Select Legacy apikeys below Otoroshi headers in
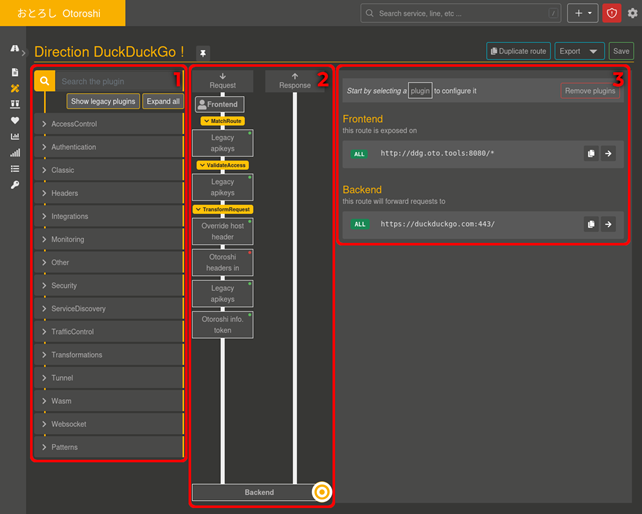The width and height of the screenshot is (642, 514). pyautogui.click(x=223, y=294)
